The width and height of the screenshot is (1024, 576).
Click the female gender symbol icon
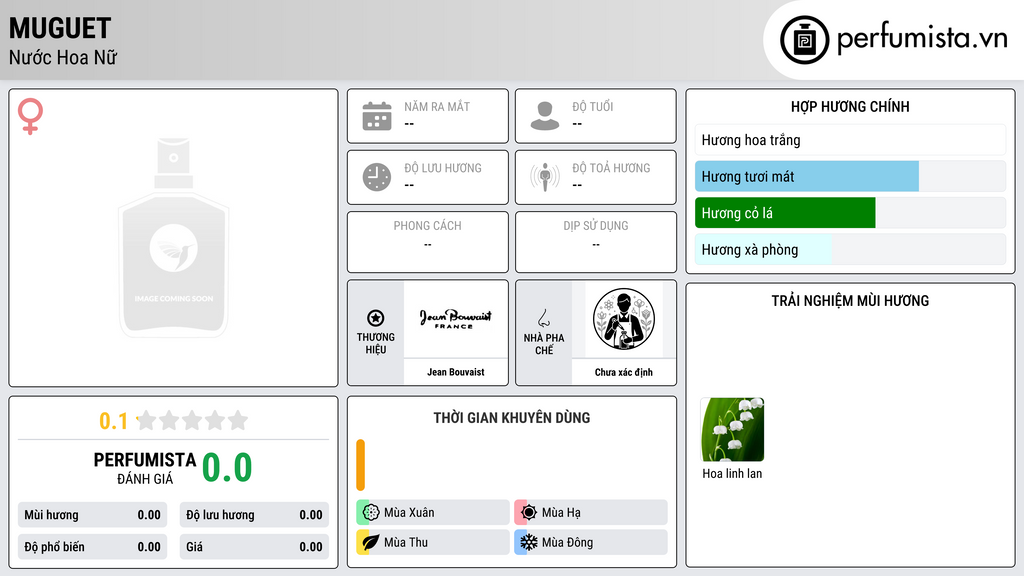tap(30, 116)
